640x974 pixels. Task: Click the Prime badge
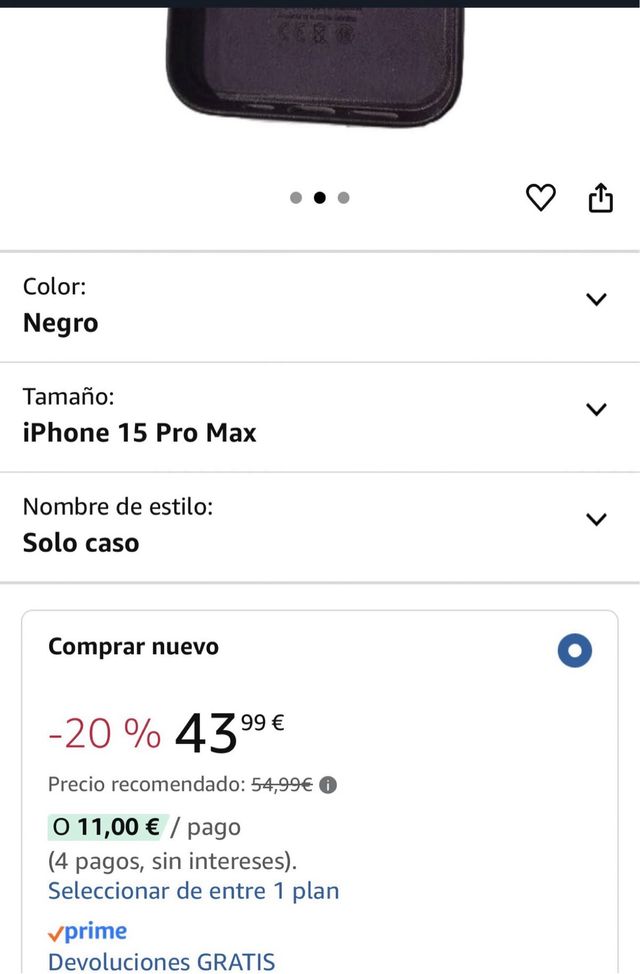88,931
